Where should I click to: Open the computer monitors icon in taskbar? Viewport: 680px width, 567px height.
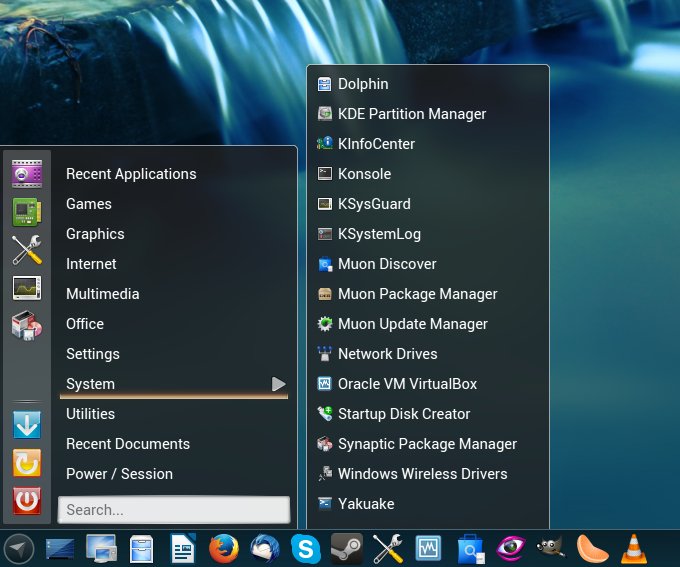click(x=101, y=548)
